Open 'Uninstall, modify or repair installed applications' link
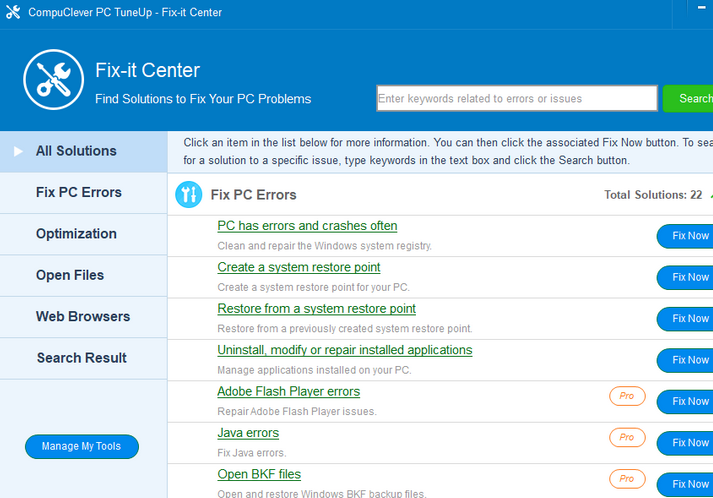The image size is (713, 498). pos(345,350)
